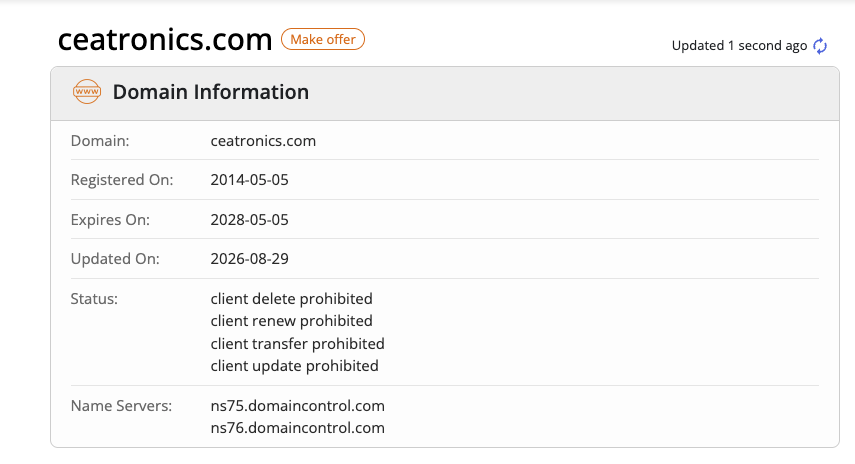Click the ceatronics.com page title

(x=165, y=39)
